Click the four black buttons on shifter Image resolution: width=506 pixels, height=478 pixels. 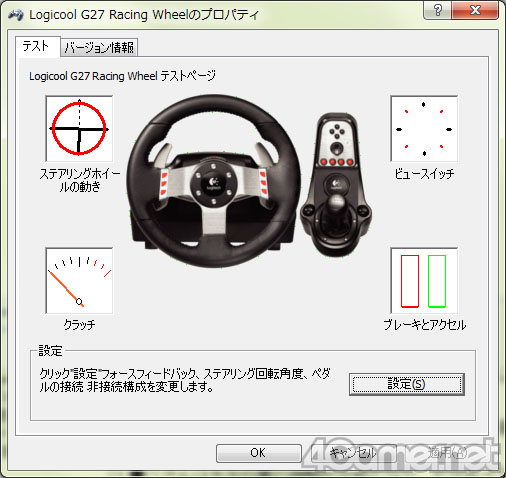[x=337, y=132]
